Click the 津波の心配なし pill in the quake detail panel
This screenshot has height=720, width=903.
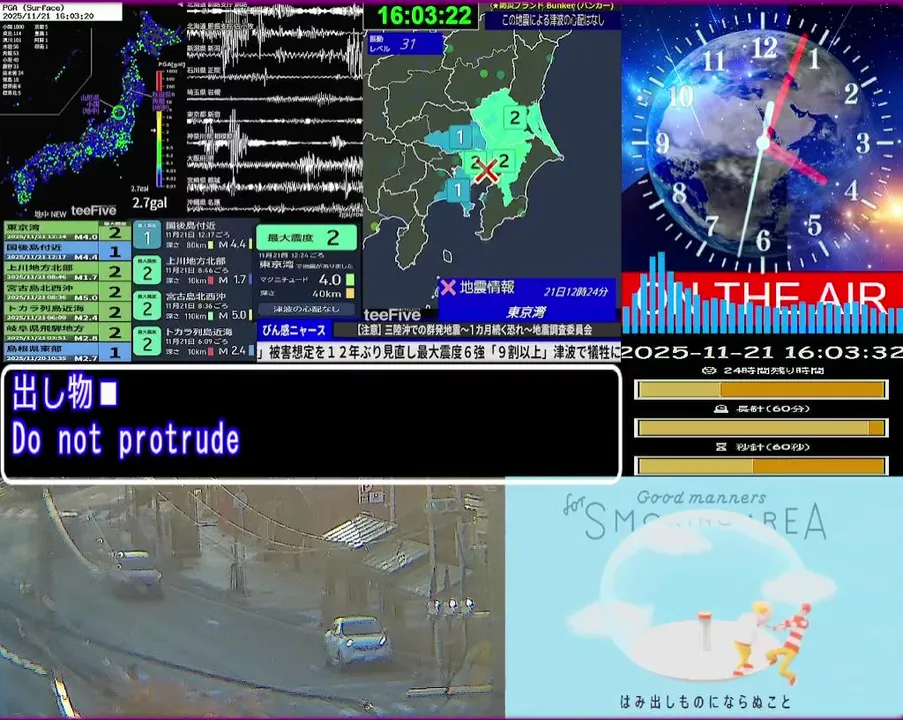(306, 309)
